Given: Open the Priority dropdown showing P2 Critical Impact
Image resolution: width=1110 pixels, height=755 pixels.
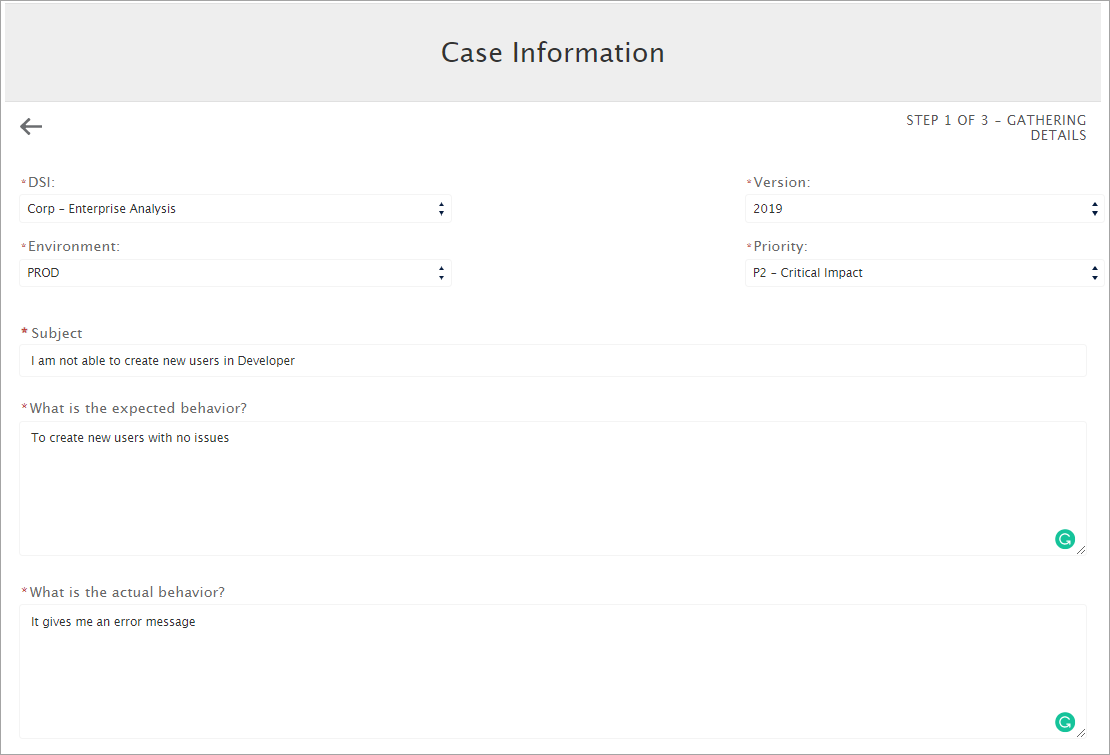Looking at the screenshot, I should click(910, 272).
